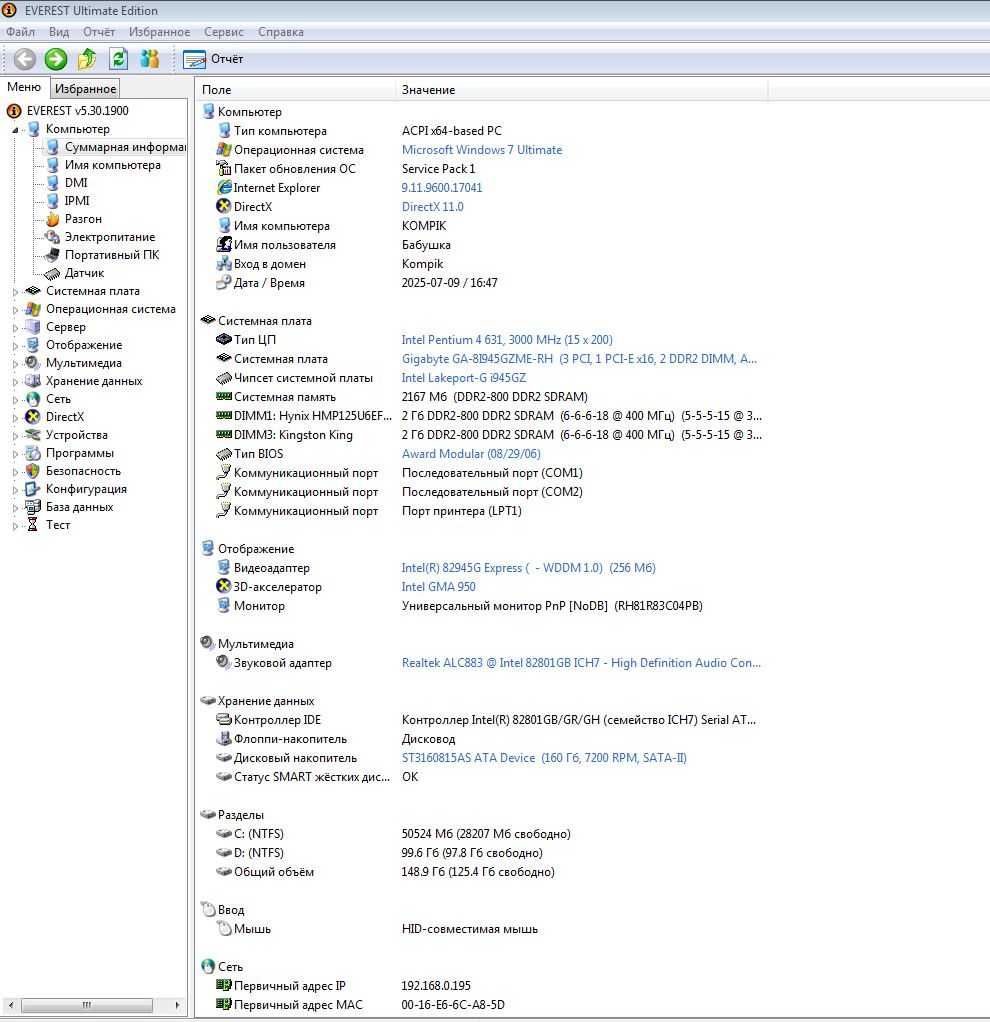Image resolution: width=990 pixels, height=1022 pixels.
Task: Switch to the Избранное tab in the sidebar
Action: (85, 89)
